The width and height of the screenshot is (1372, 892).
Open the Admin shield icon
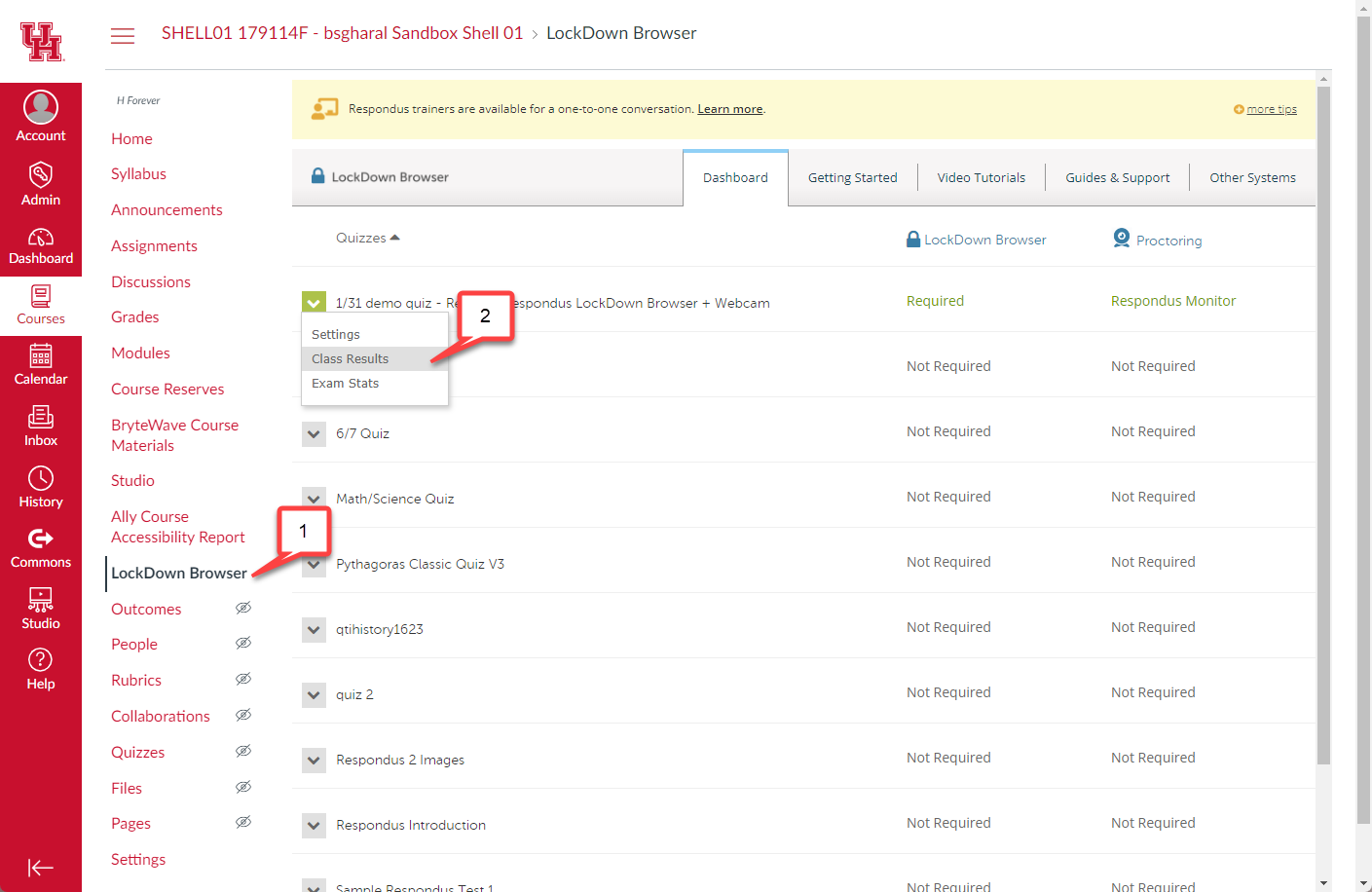point(41,175)
